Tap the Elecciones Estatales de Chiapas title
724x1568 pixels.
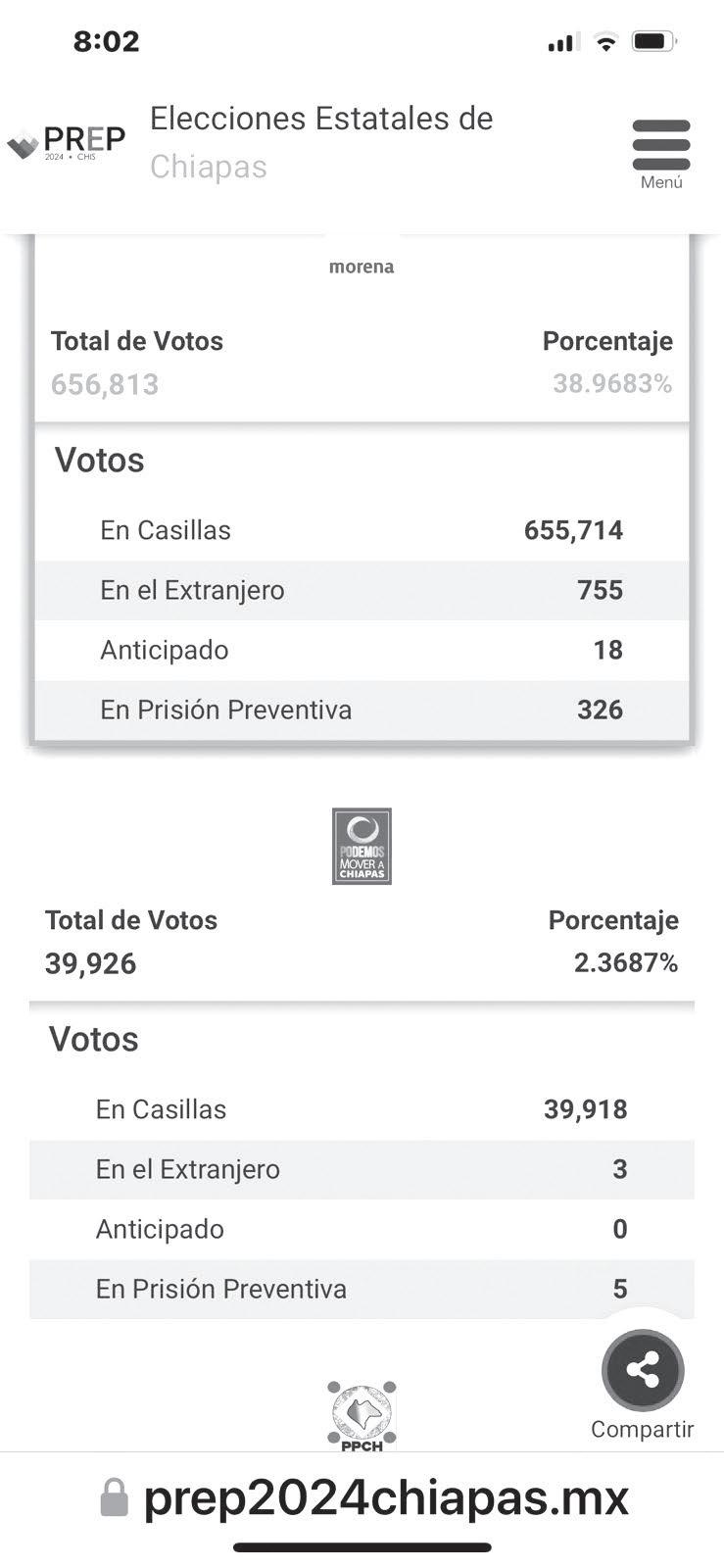(x=321, y=142)
